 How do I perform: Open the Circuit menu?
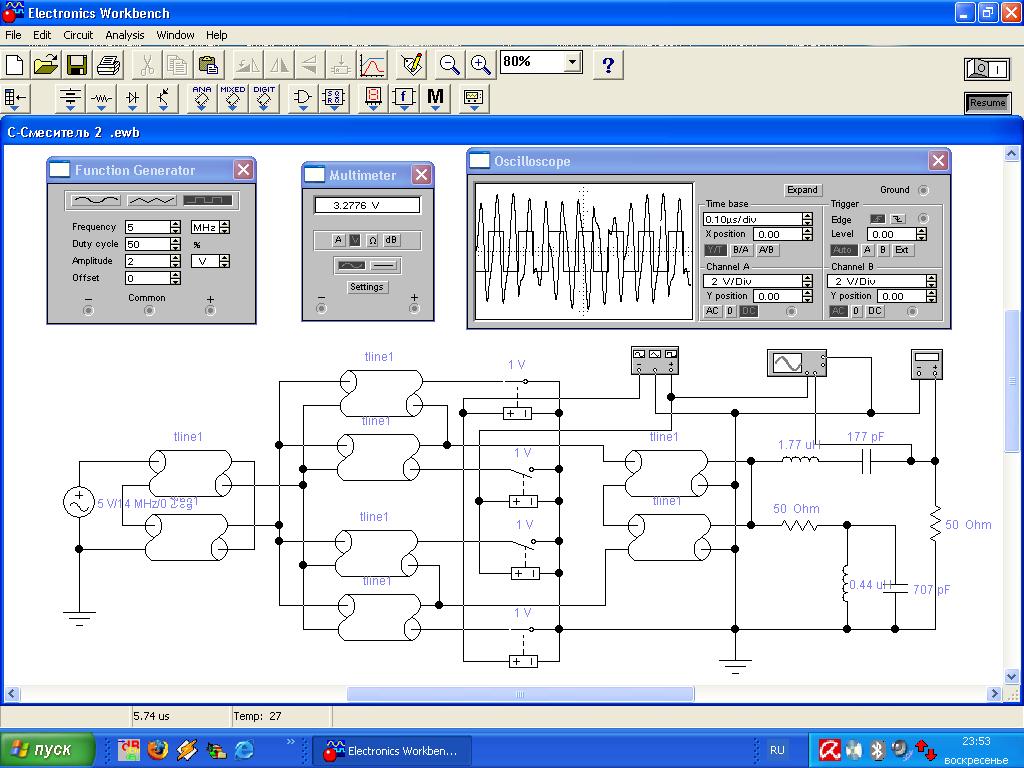tap(78, 35)
